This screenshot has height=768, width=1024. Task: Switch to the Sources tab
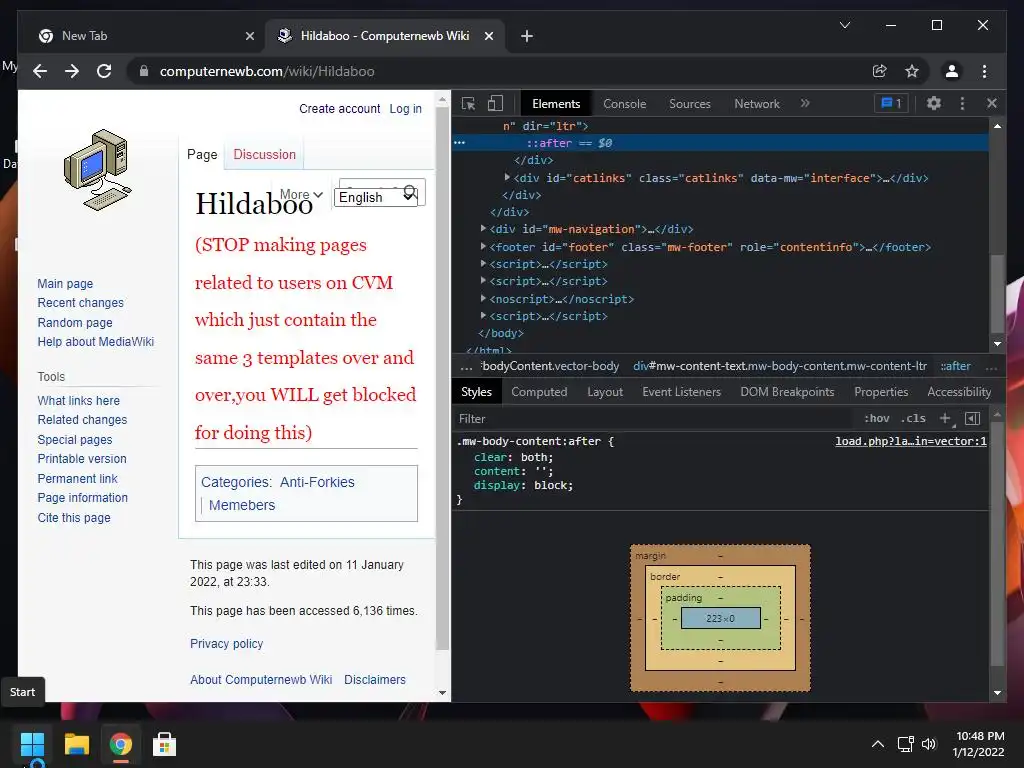[690, 104]
